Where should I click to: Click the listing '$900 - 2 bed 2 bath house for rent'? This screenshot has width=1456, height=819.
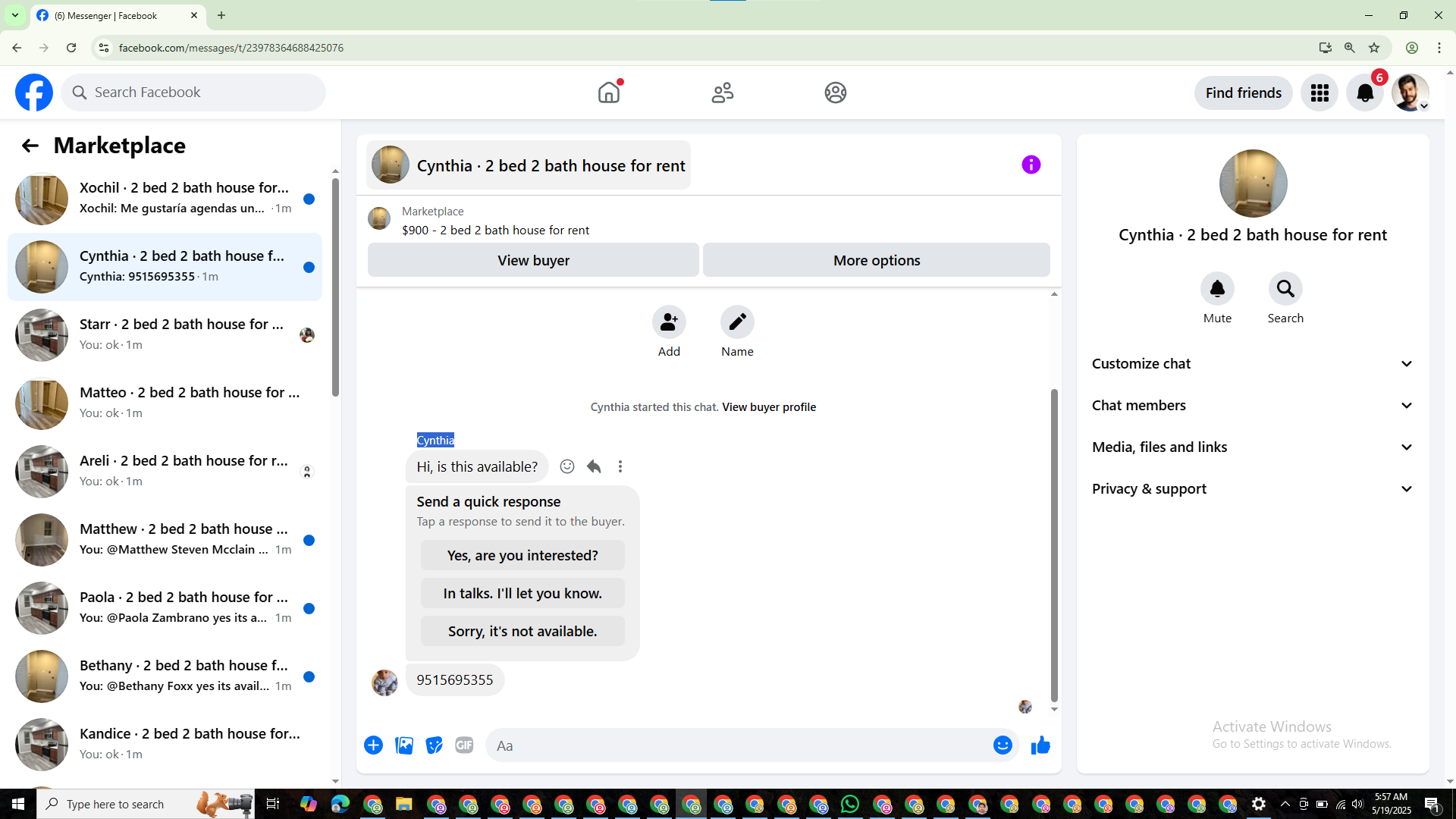point(496,231)
